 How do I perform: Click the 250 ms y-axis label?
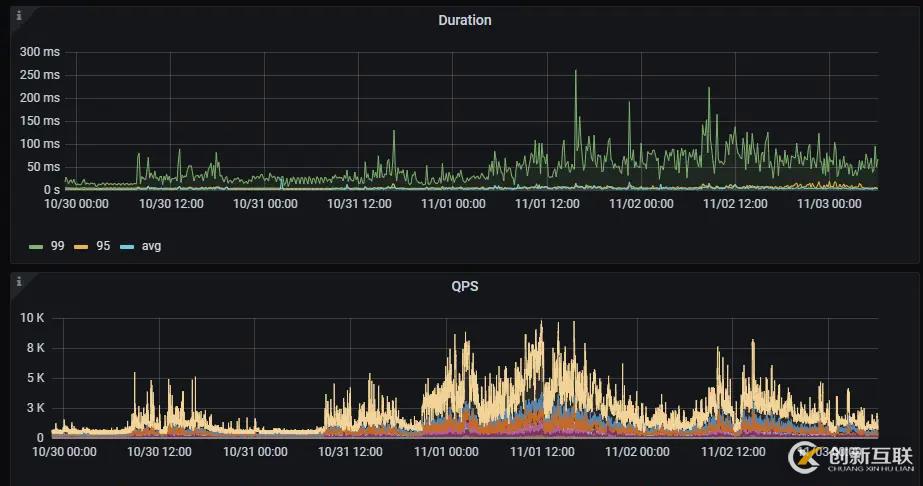39,75
